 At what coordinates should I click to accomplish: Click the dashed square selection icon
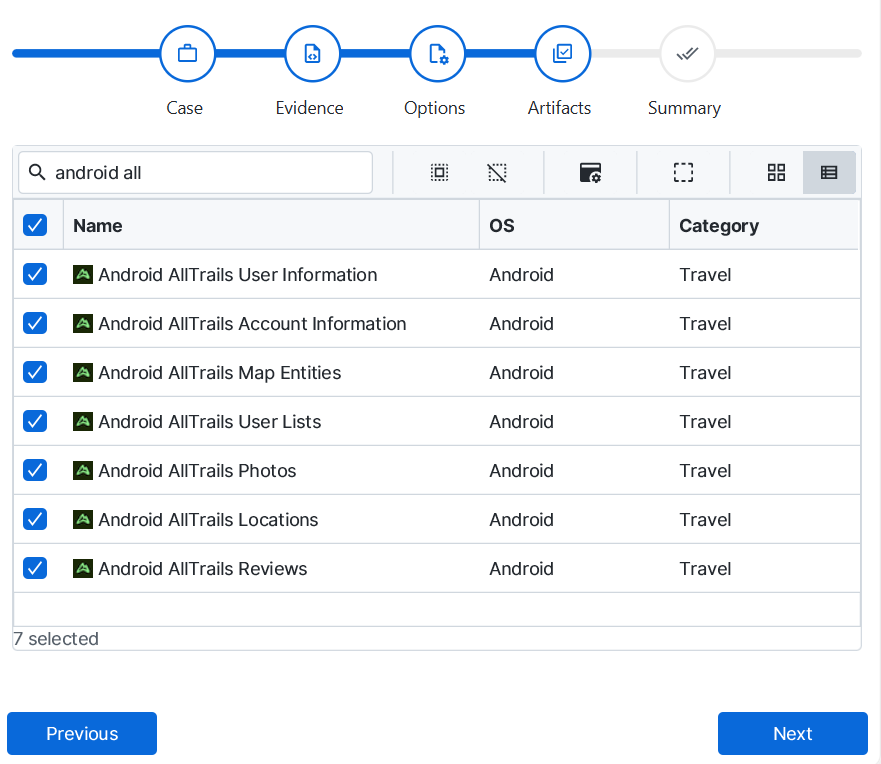click(x=683, y=173)
